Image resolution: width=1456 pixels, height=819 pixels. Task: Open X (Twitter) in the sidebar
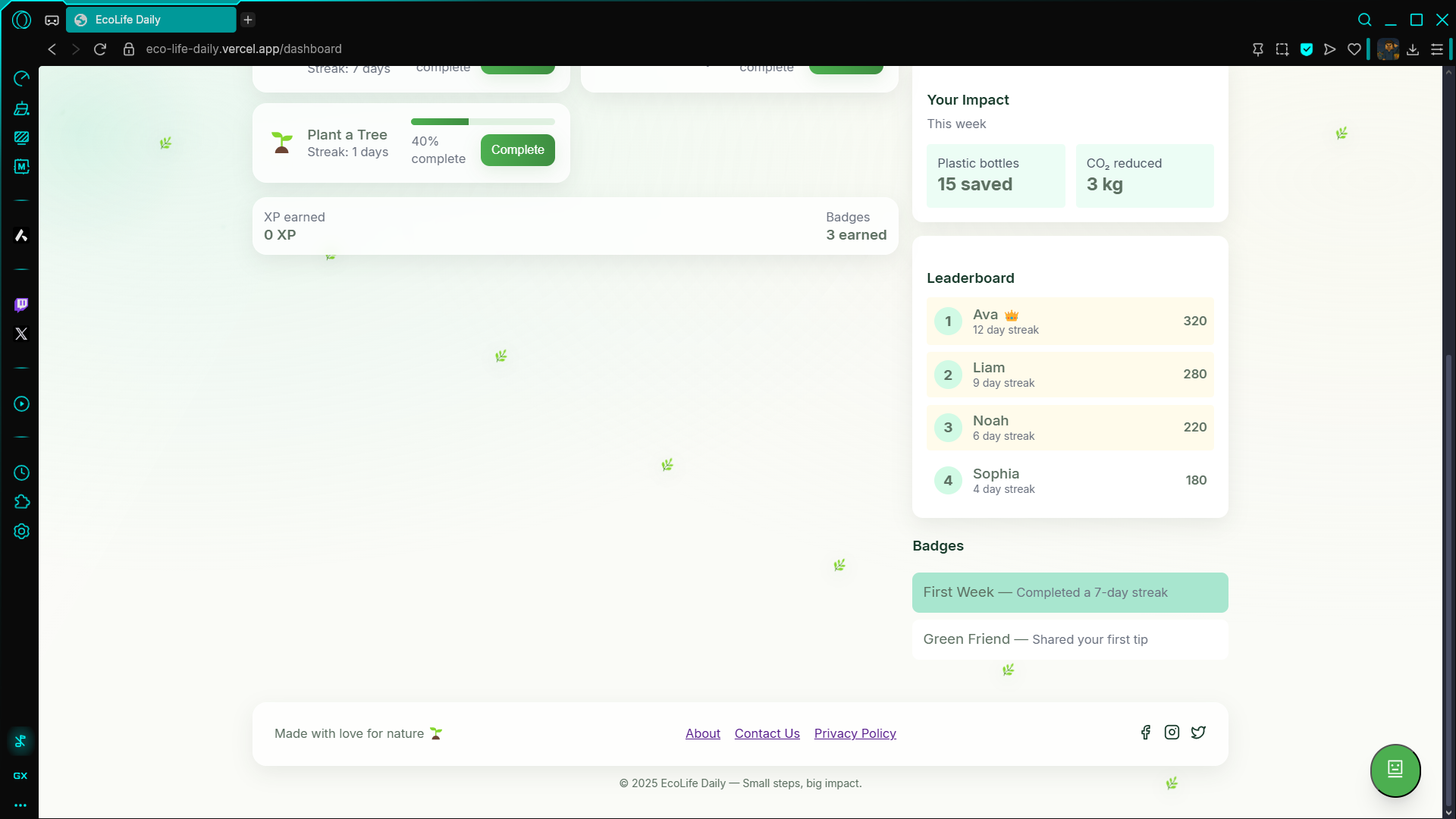click(21, 334)
